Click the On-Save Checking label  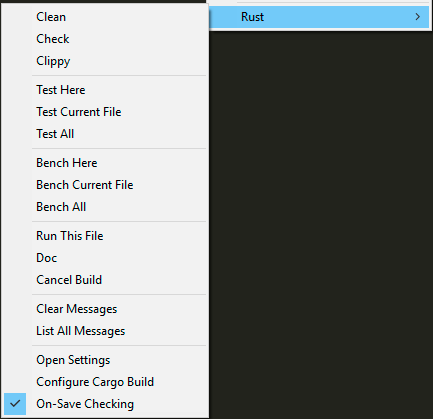(x=85, y=404)
